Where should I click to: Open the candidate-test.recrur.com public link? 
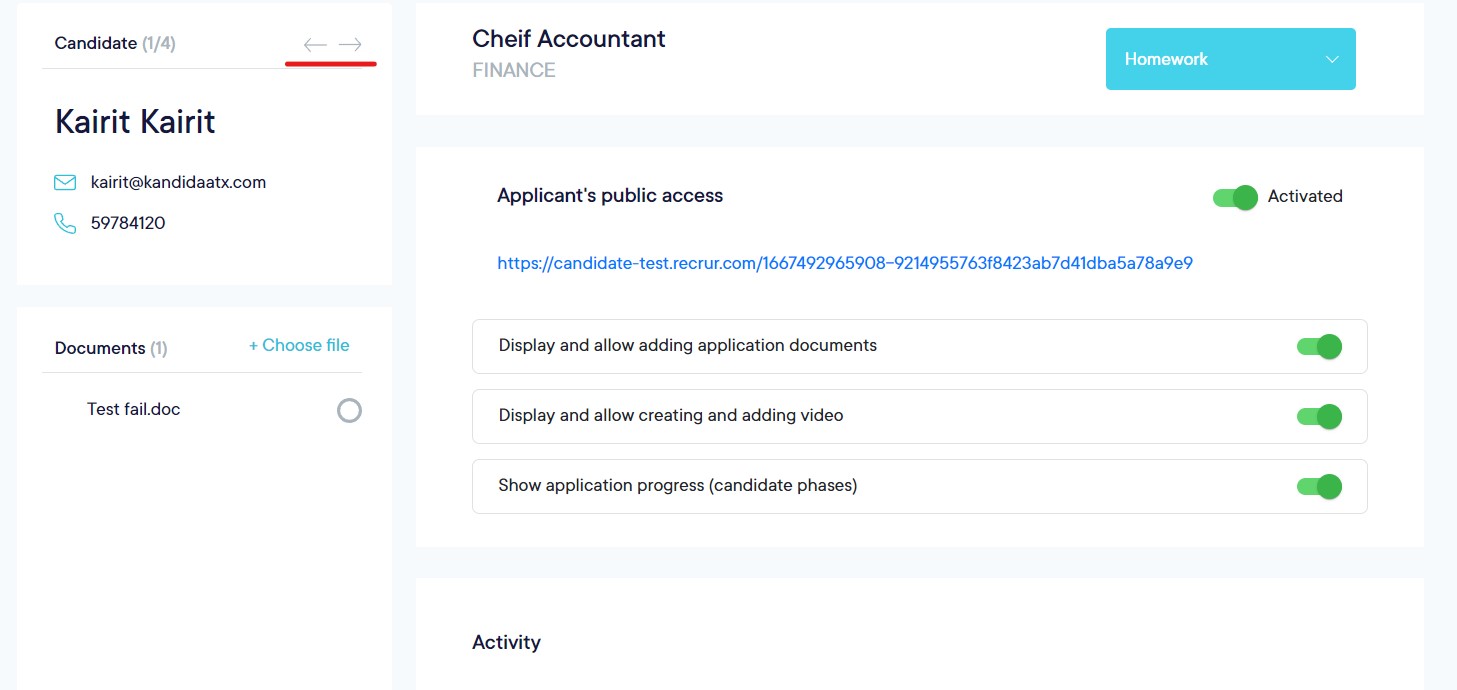point(844,264)
